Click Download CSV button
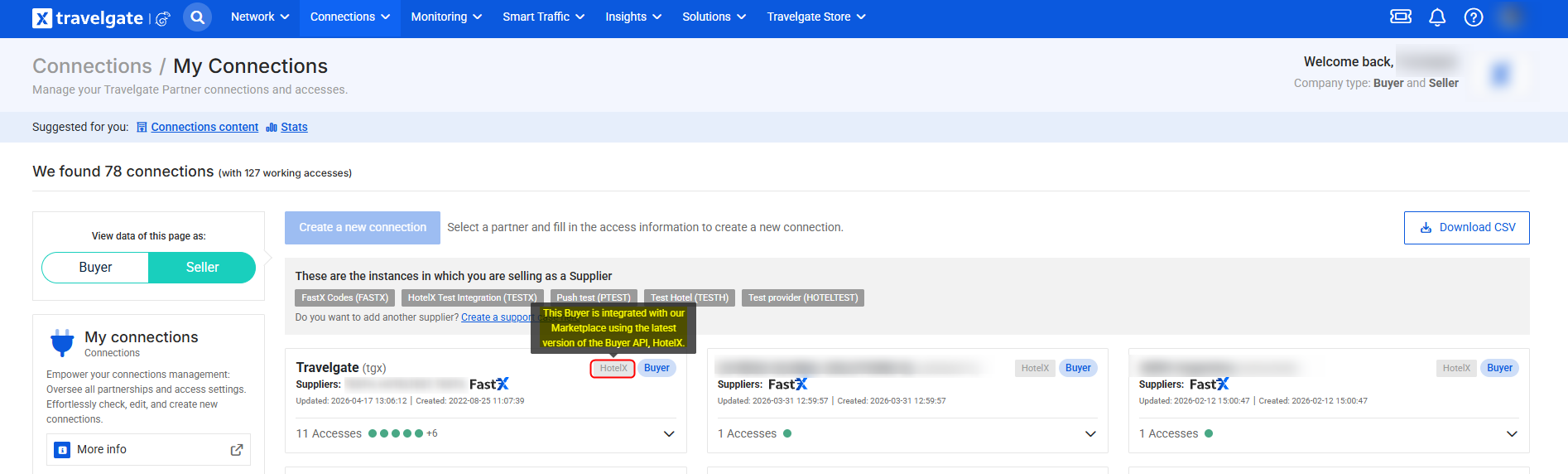The height and width of the screenshot is (474, 1568). click(x=1466, y=228)
